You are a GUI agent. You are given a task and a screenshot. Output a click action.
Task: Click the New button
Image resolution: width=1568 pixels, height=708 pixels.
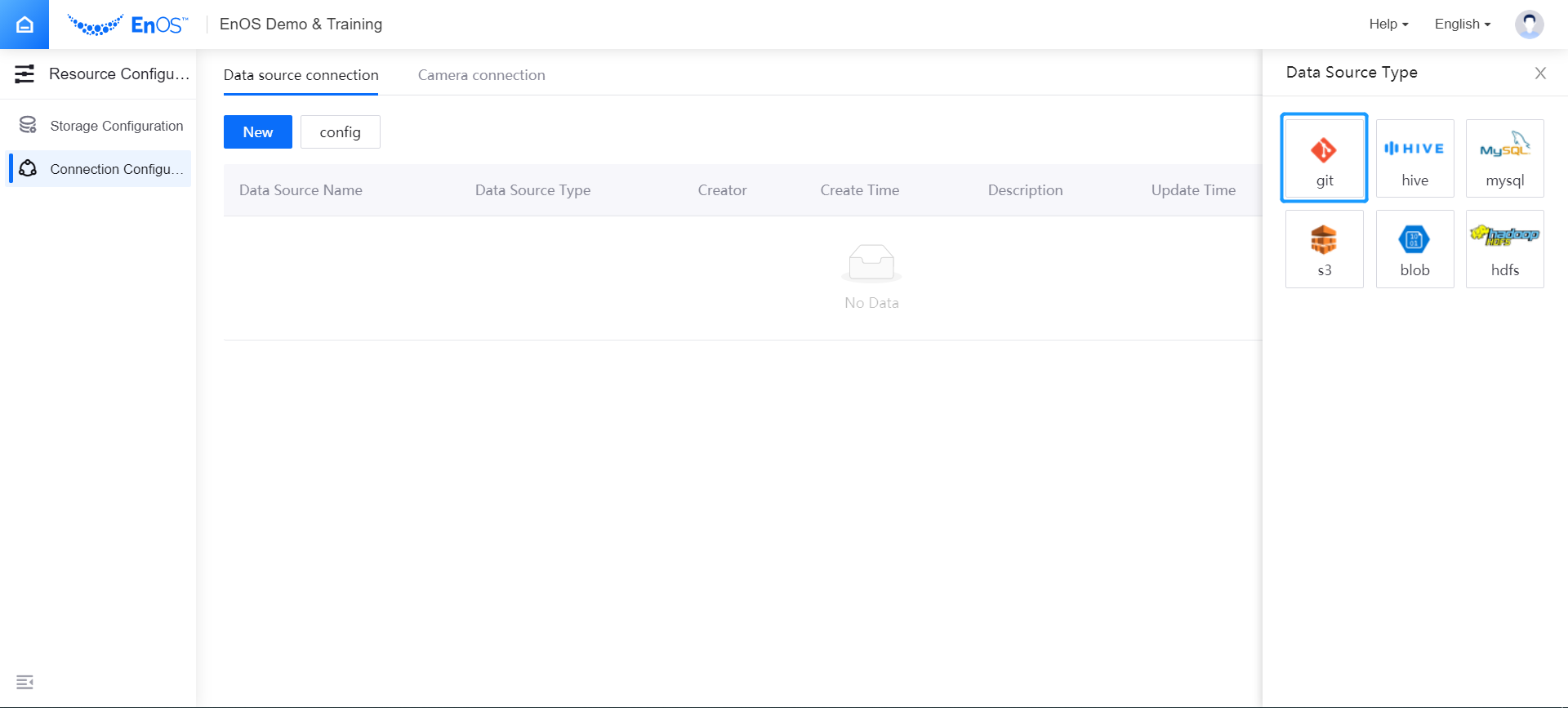[x=257, y=132]
